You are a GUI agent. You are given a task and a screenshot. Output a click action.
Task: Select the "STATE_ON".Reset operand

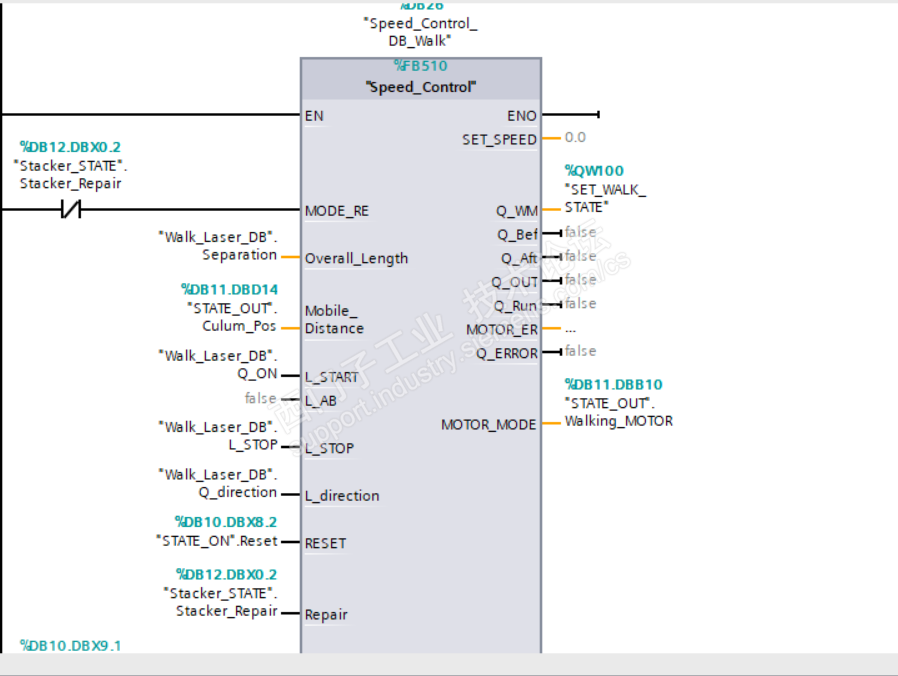coord(216,541)
